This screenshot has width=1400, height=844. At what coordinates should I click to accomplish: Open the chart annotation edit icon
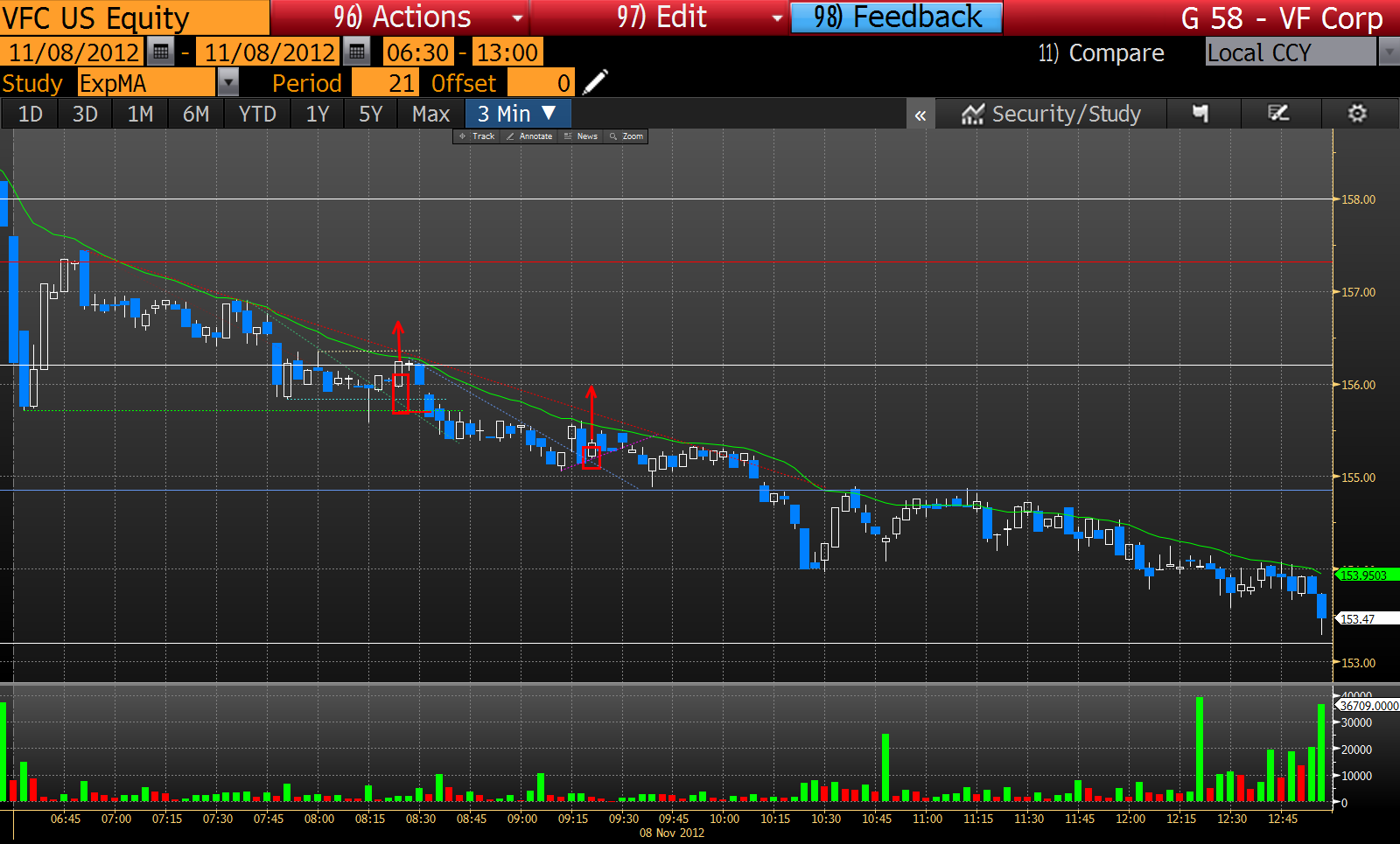1279,114
